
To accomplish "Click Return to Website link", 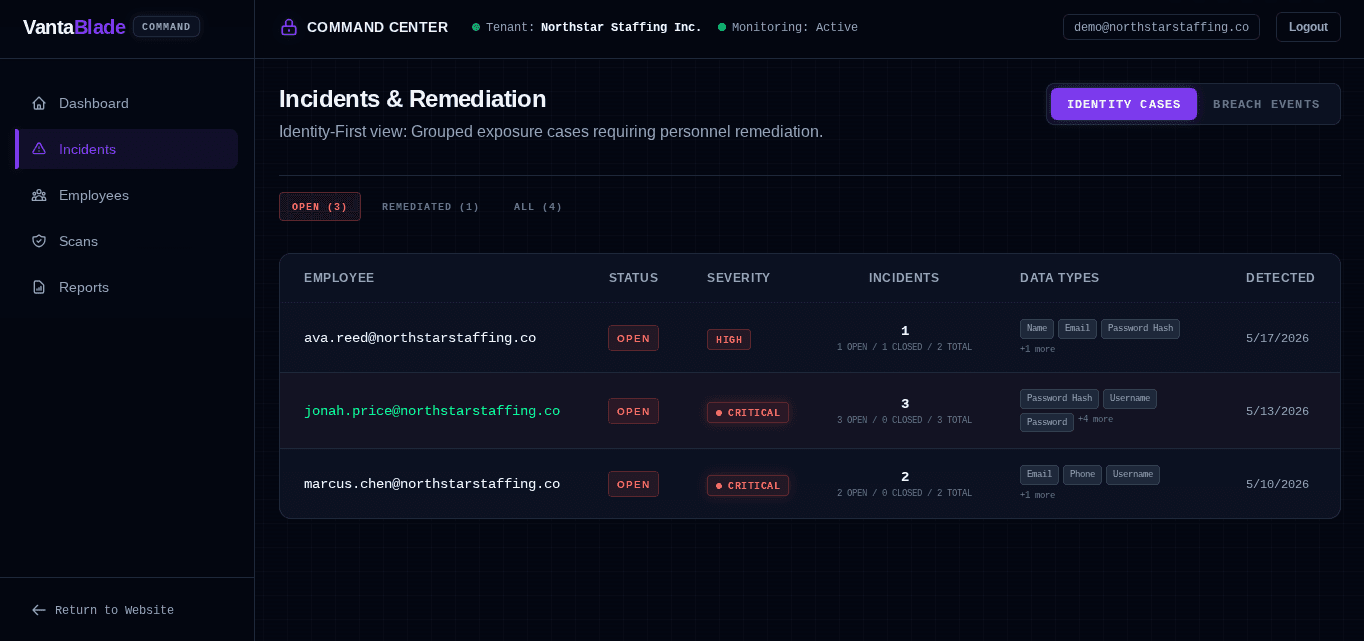I will 103,610.
